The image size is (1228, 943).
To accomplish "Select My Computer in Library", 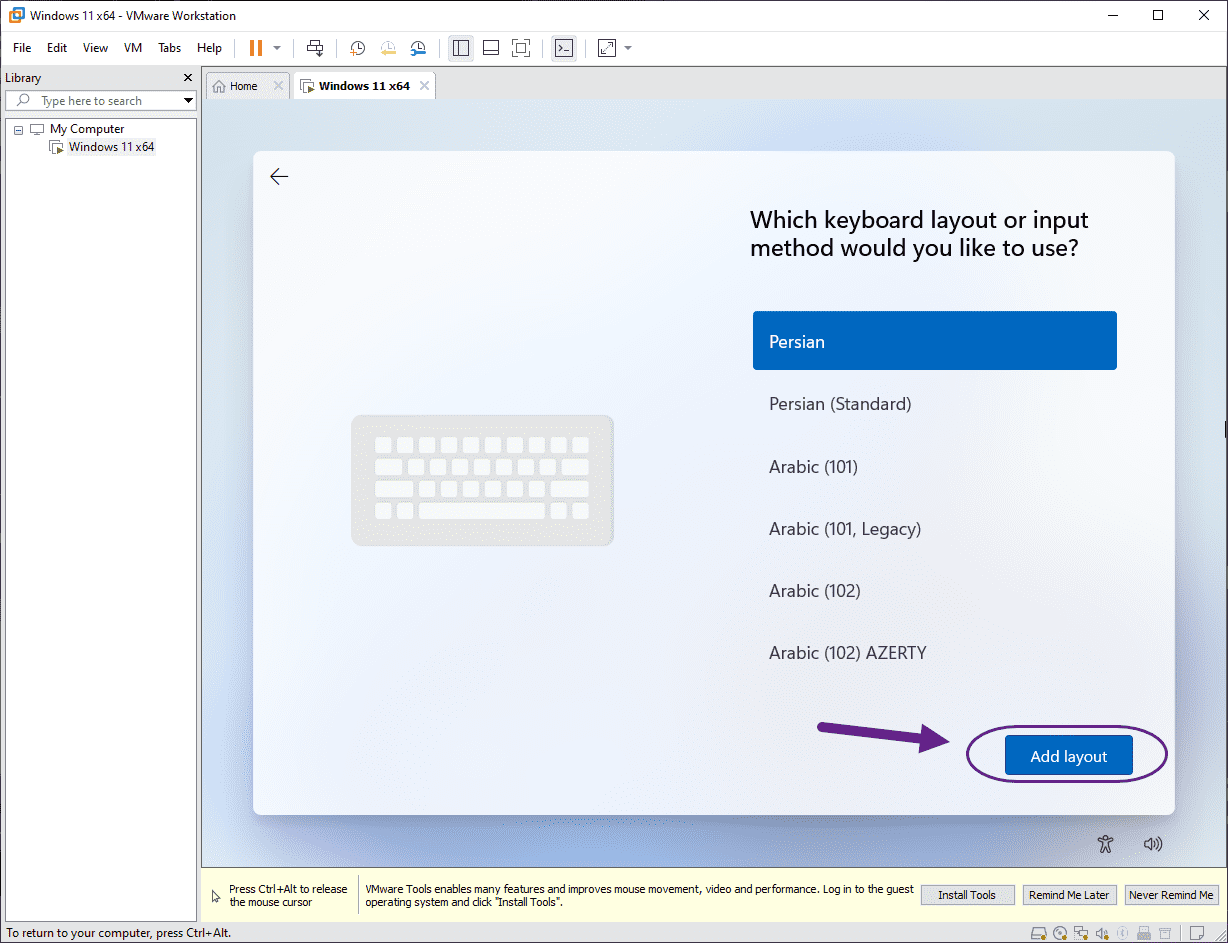I will tap(87, 129).
